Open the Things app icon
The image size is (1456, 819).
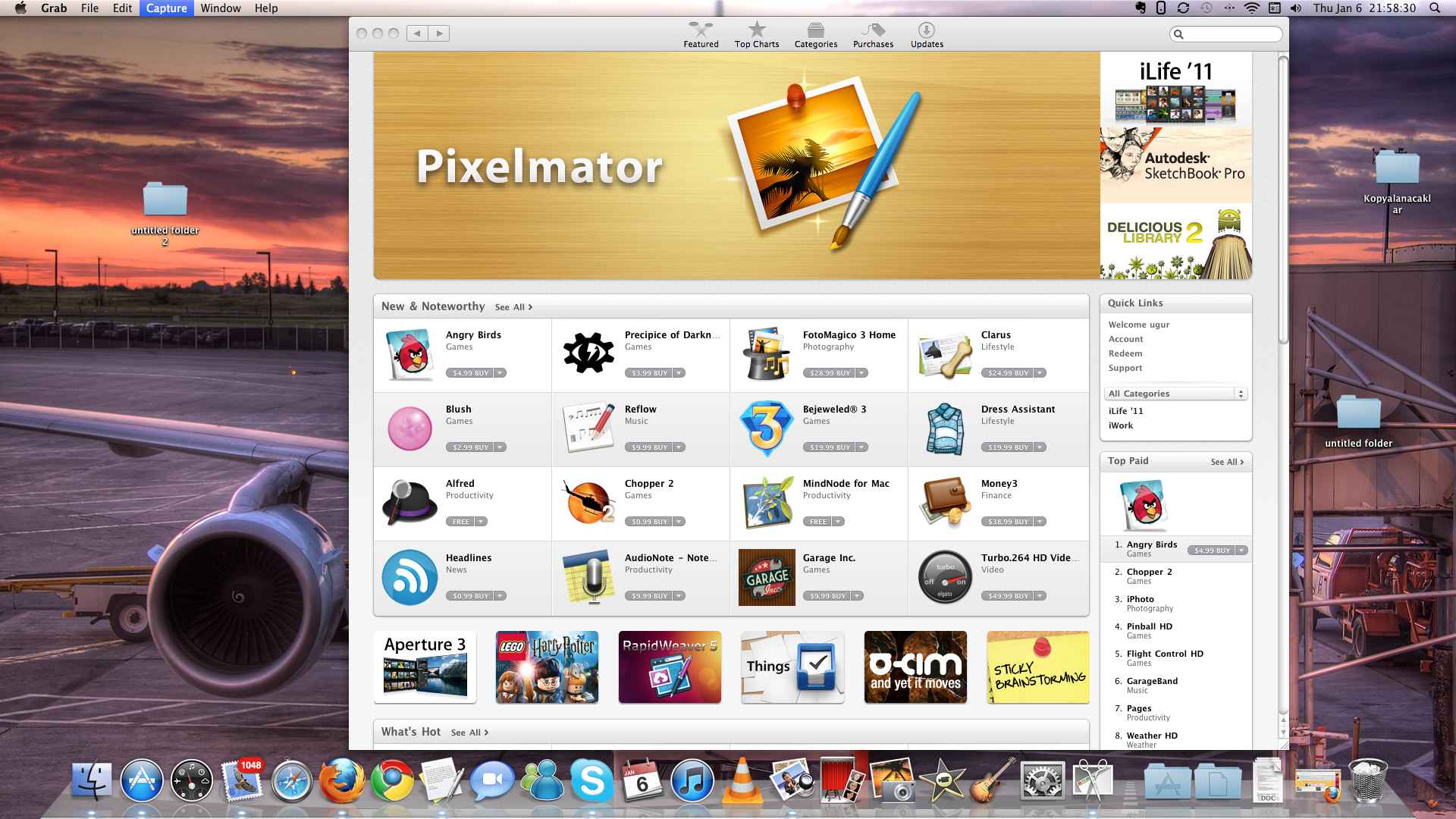coord(791,666)
